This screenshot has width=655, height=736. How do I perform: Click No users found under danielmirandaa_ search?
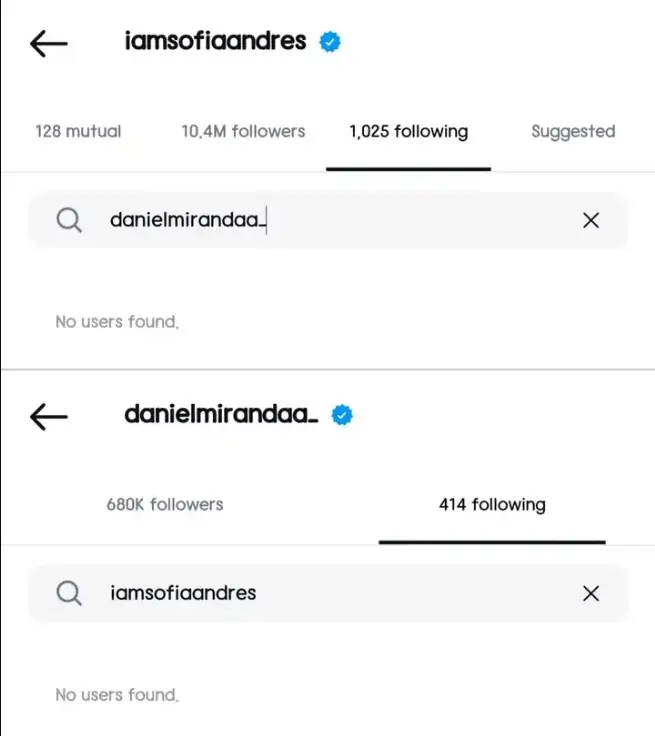[x=117, y=322]
